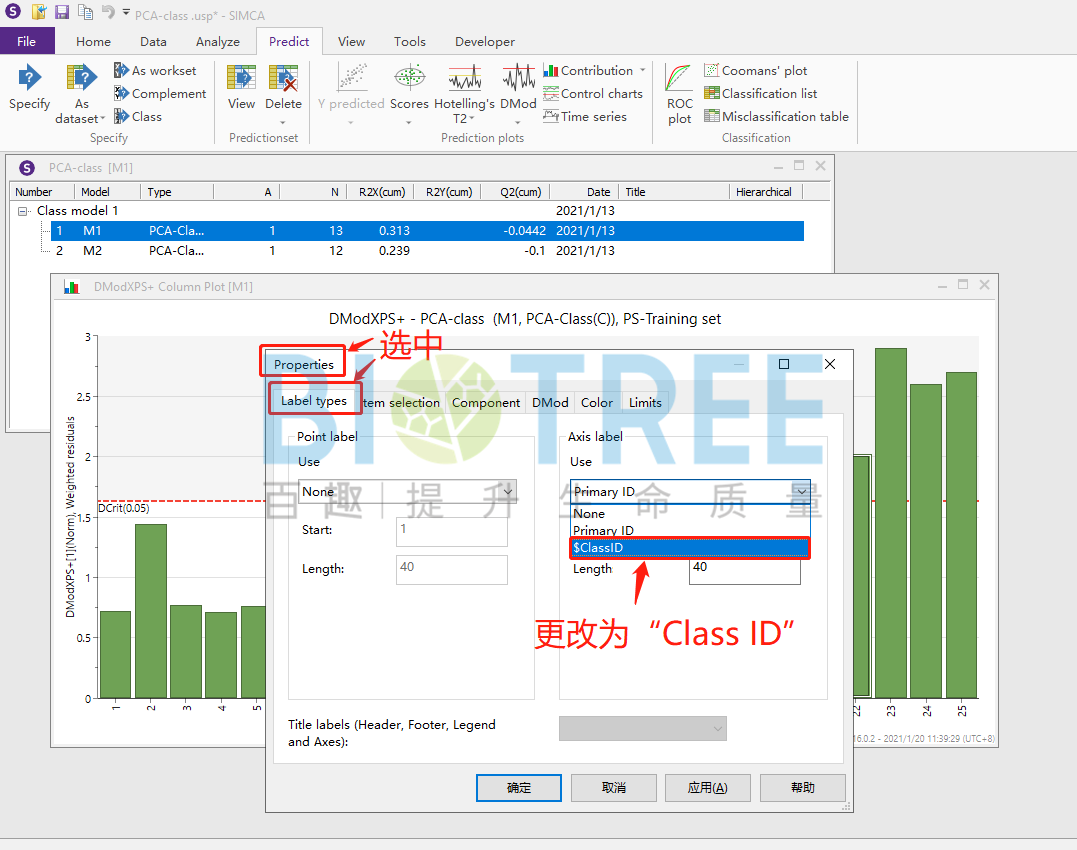The image size is (1077, 850).
Task: Click the 应用(A) button
Action: [706, 788]
